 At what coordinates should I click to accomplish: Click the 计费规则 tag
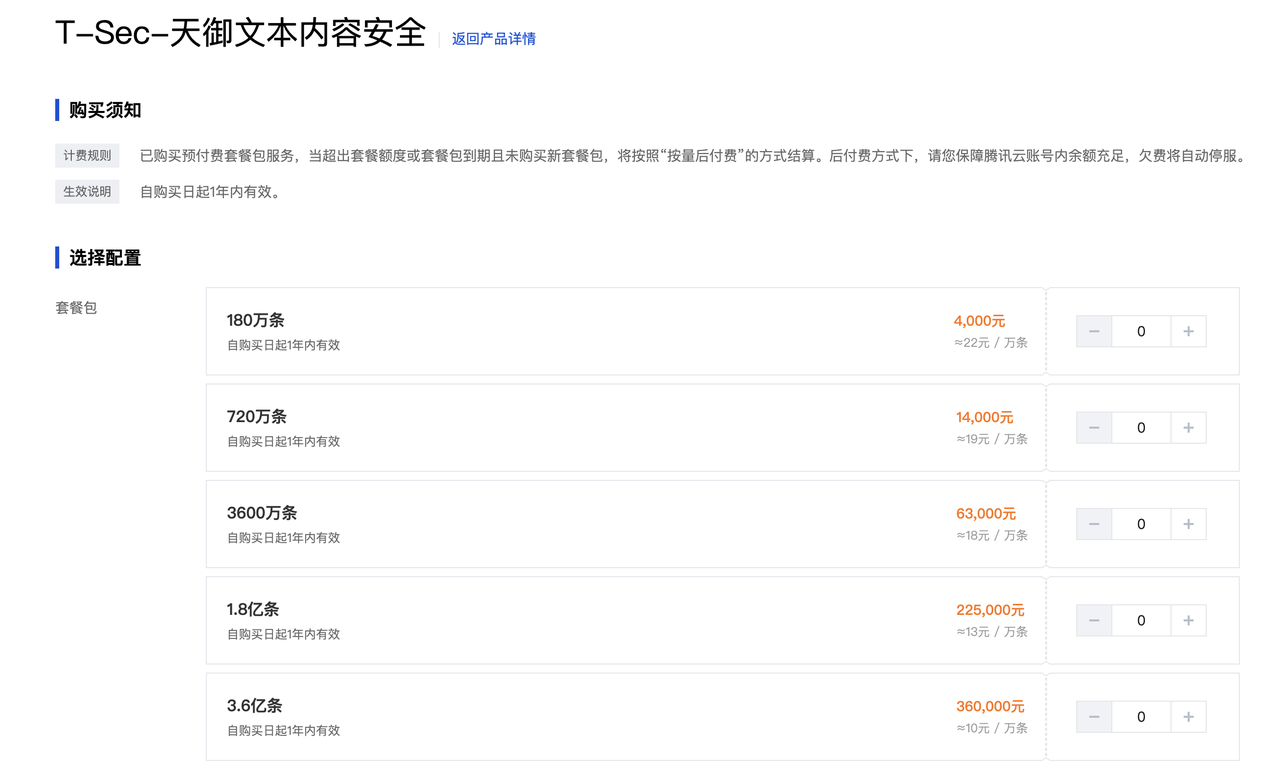coord(87,156)
